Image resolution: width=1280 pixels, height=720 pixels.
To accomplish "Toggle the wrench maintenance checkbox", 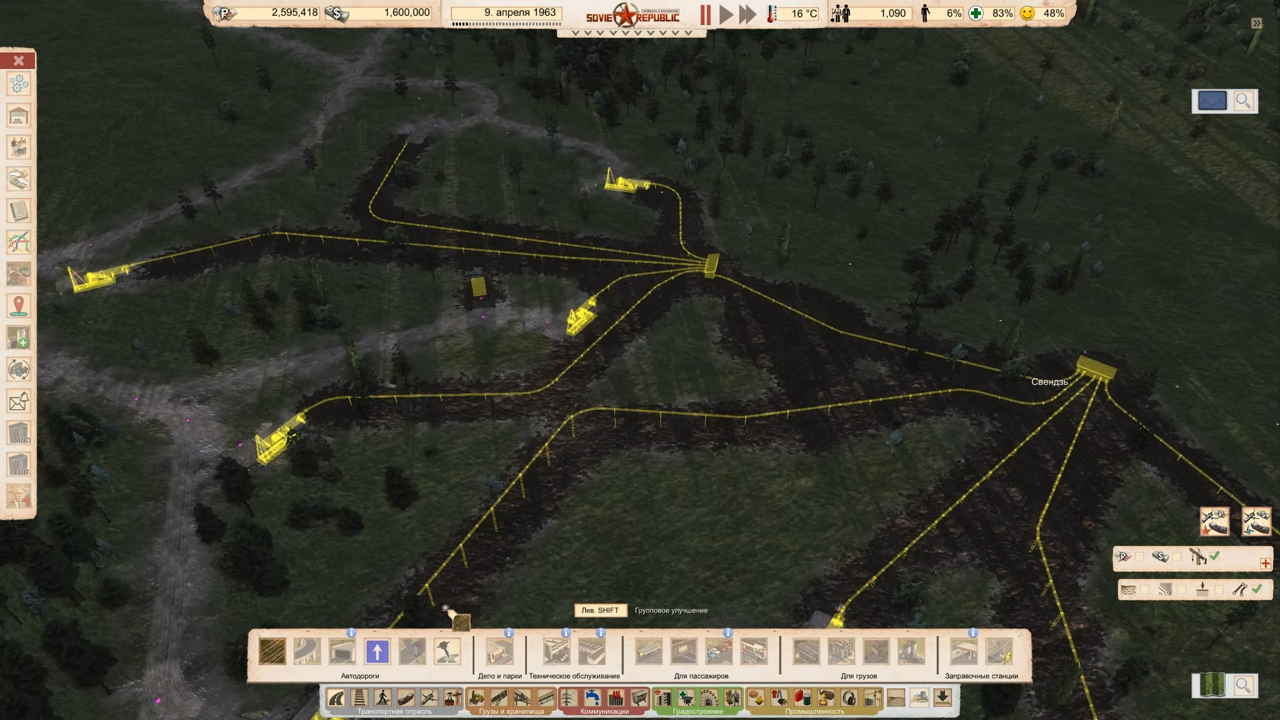I will [1259, 590].
